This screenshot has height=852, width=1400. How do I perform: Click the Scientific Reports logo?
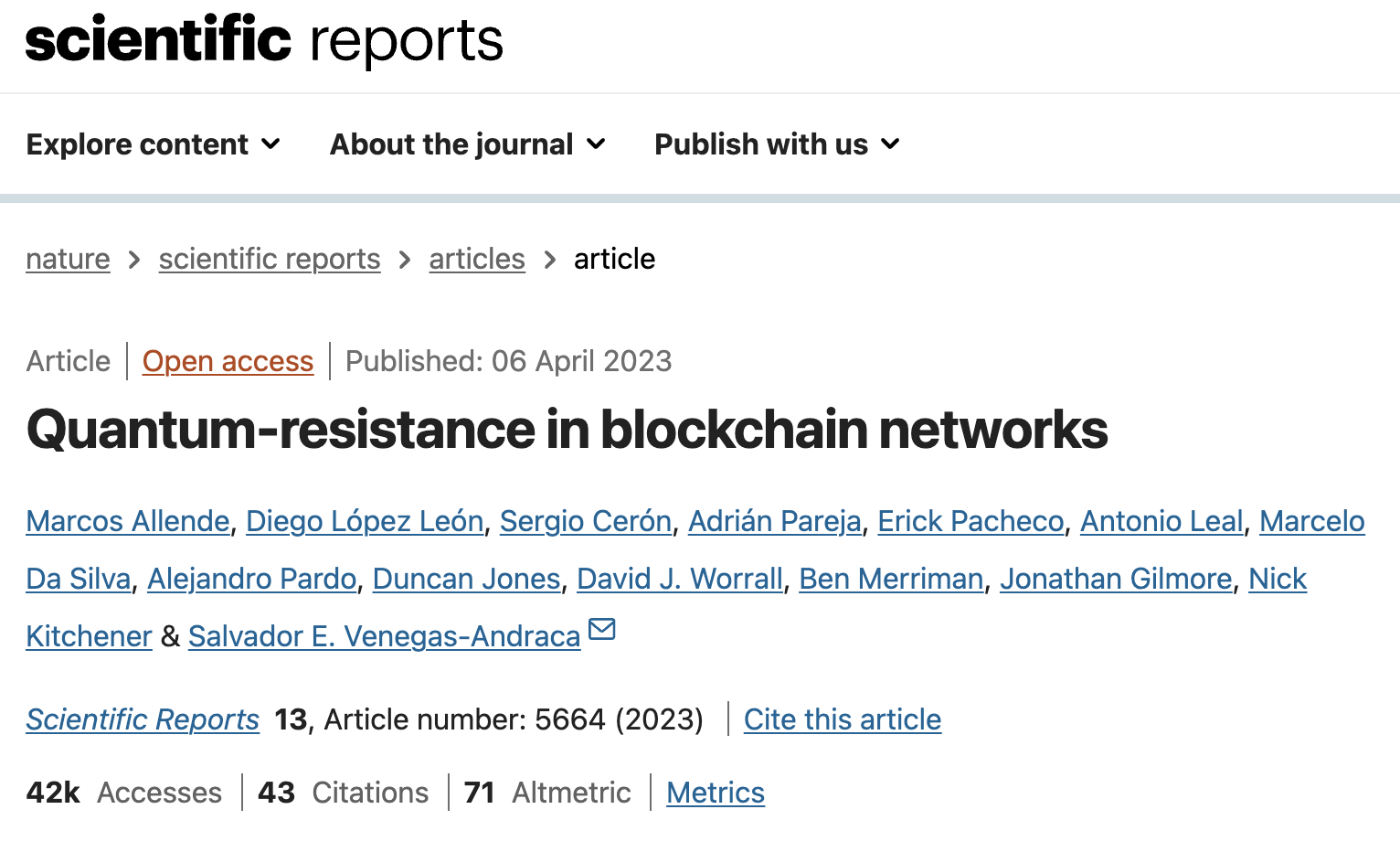(264, 40)
